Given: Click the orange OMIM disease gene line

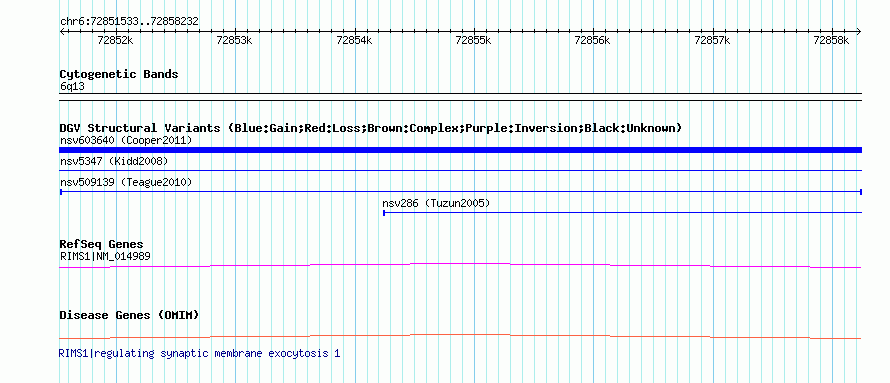Looking at the screenshot, I should [x=460, y=336].
